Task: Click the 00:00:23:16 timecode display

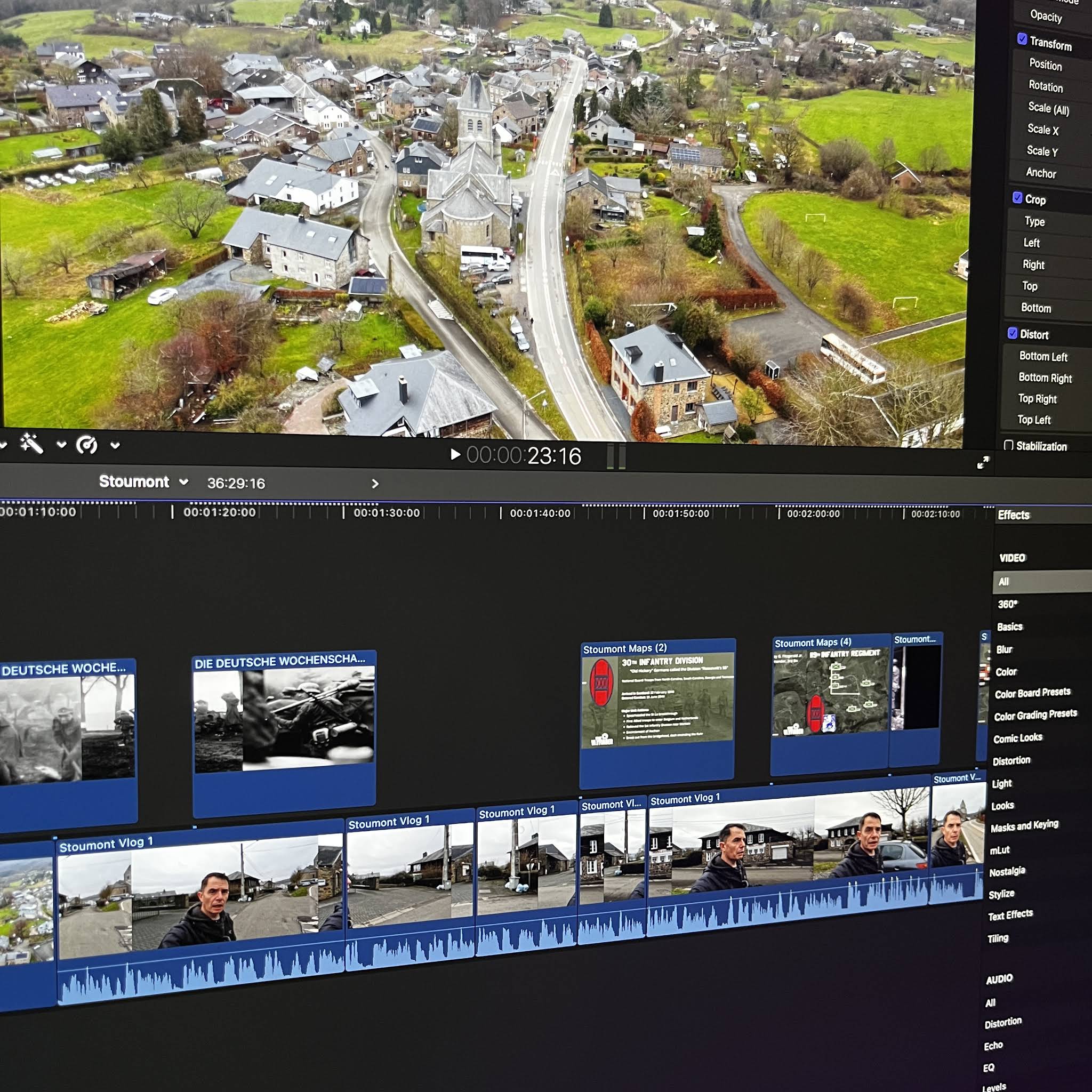Action: click(524, 455)
